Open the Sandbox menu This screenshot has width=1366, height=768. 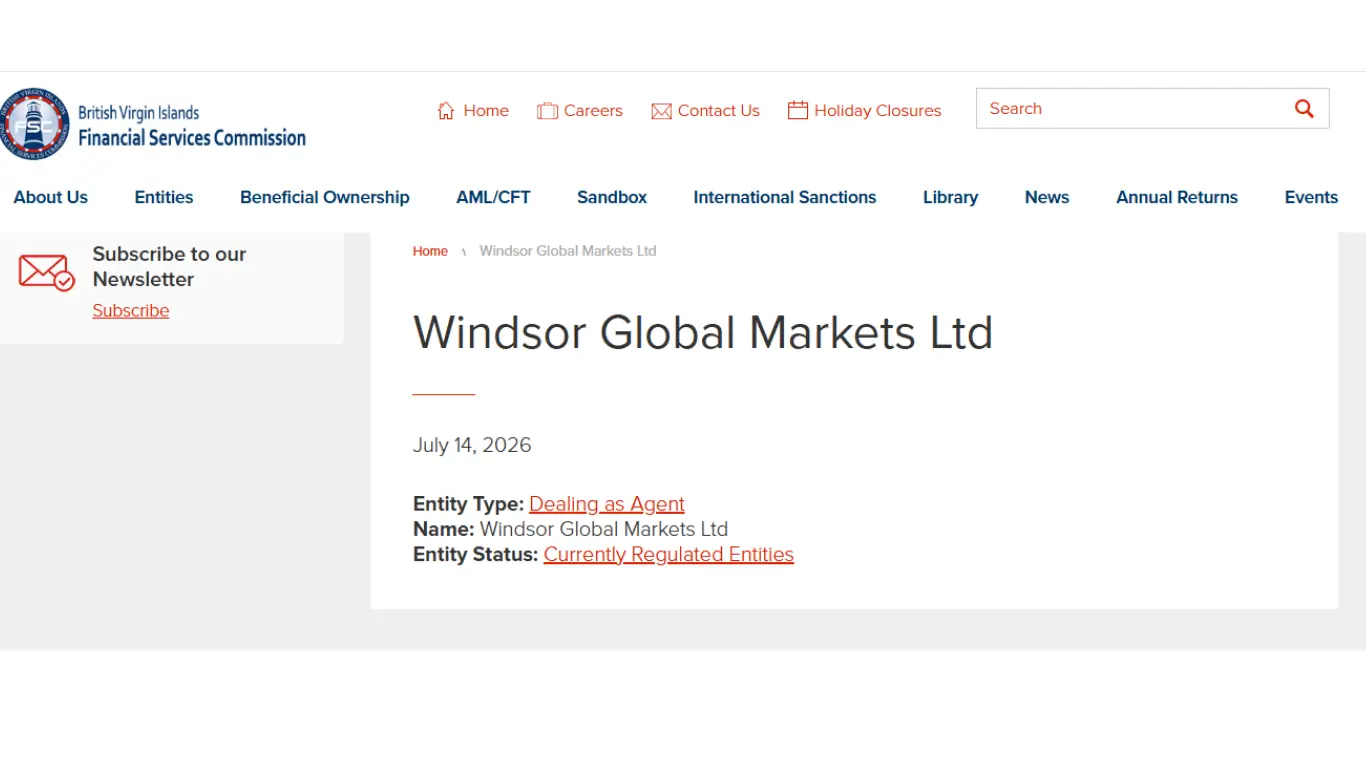[612, 197]
